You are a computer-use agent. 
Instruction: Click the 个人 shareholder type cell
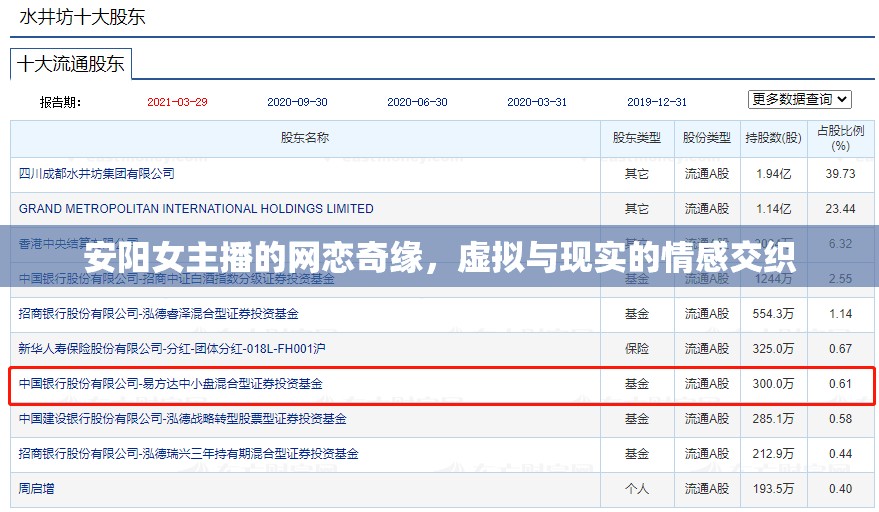coord(637,488)
